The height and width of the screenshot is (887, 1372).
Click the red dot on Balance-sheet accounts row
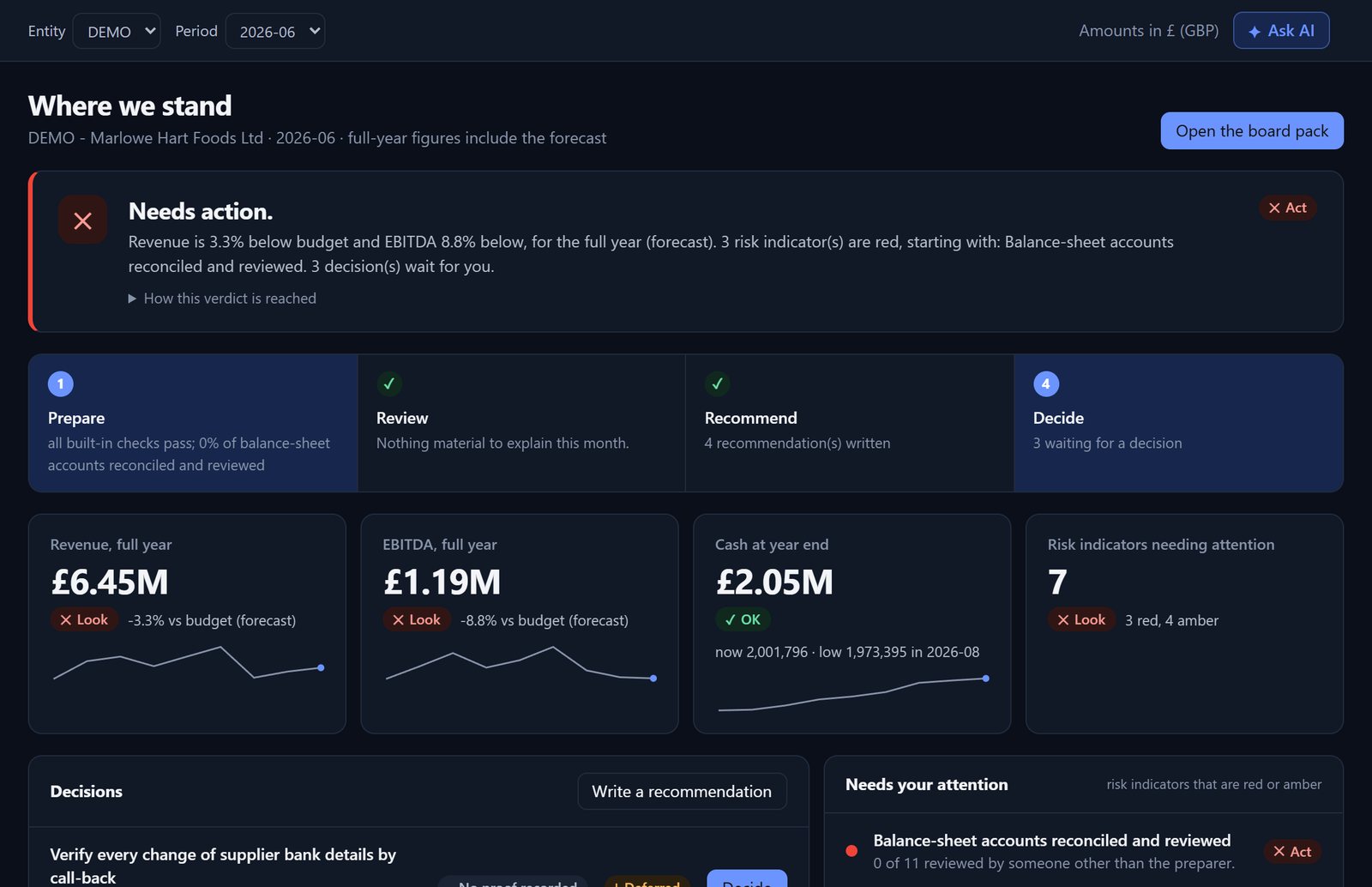(851, 851)
